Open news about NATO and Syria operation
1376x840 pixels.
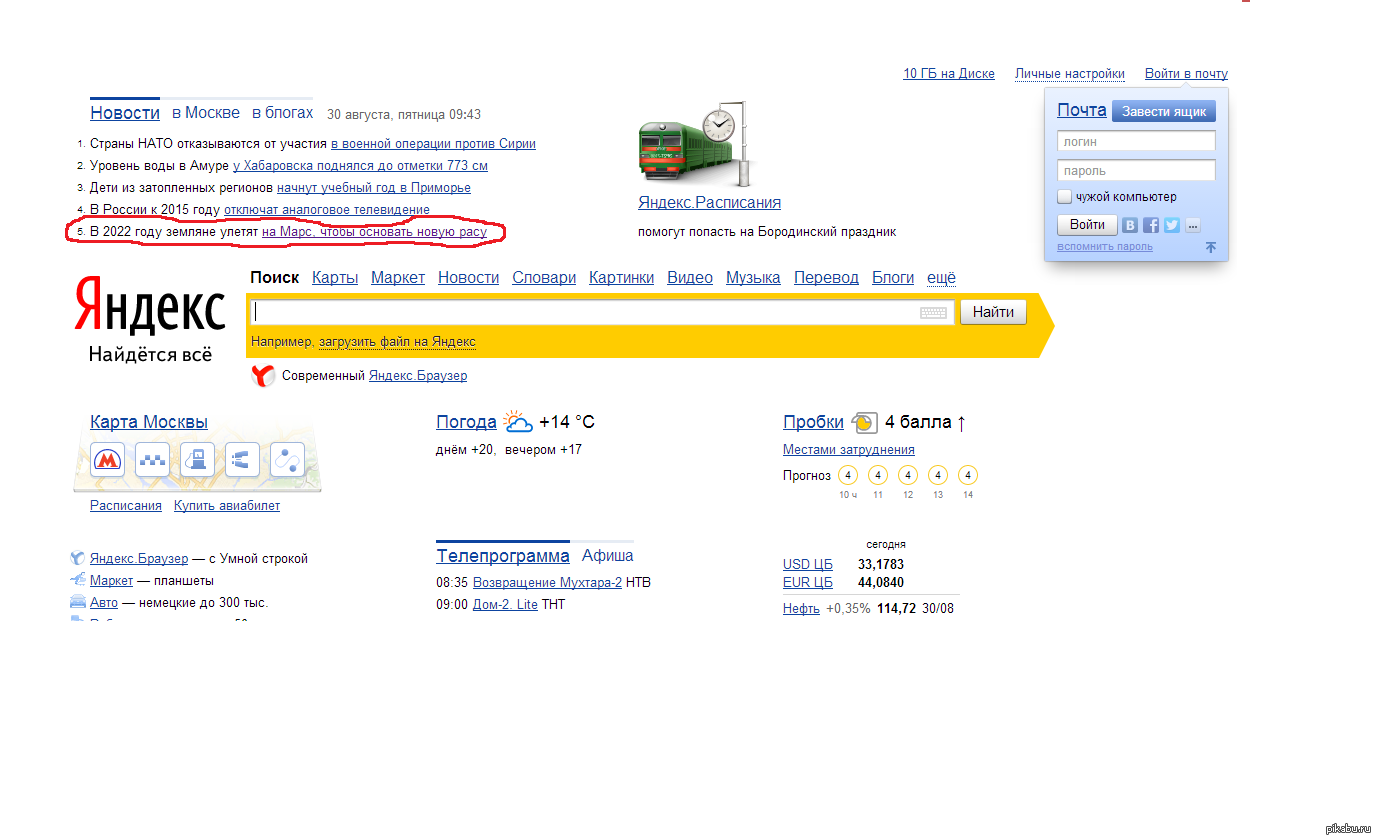coord(433,144)
